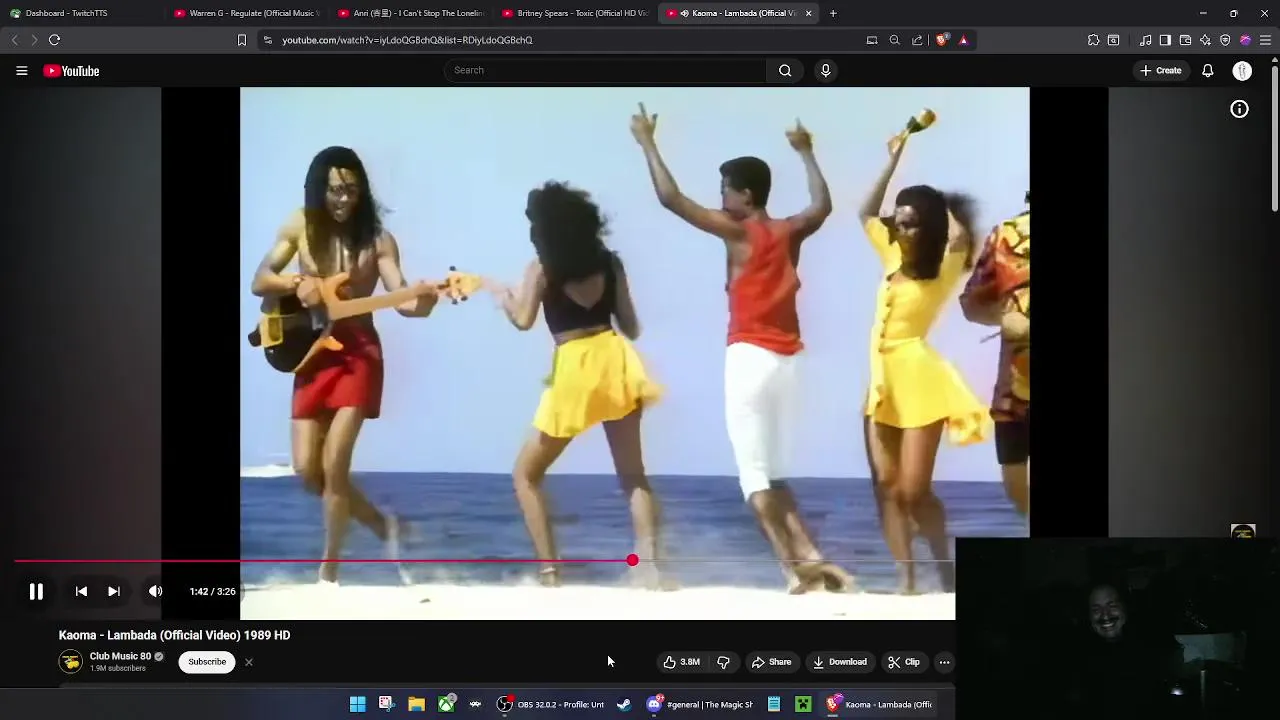This screenshot has height=720, width=1280.
Task: Focus the YouTube search field
Action: point(605,70)
